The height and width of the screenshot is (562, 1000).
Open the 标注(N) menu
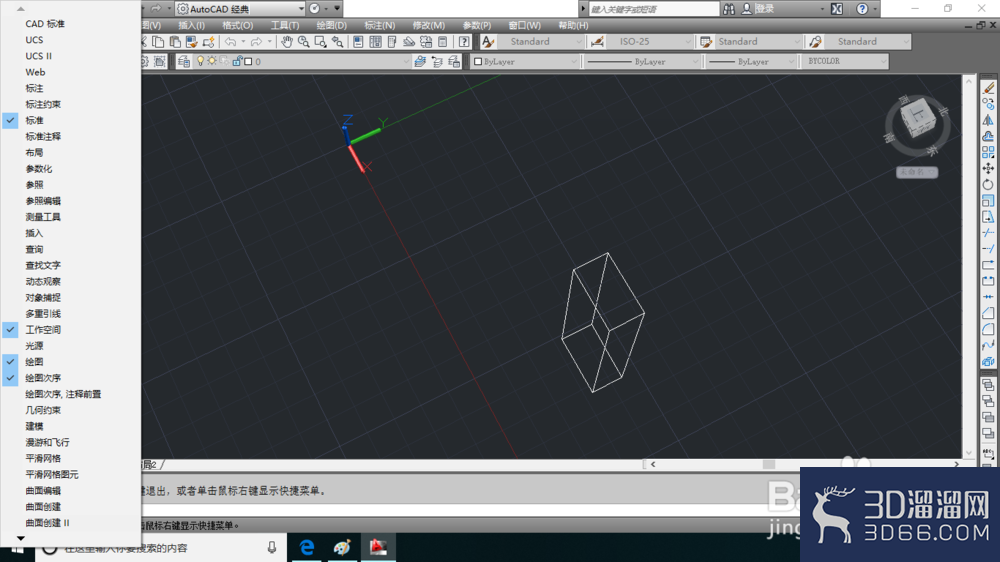[x=379, y=26]
